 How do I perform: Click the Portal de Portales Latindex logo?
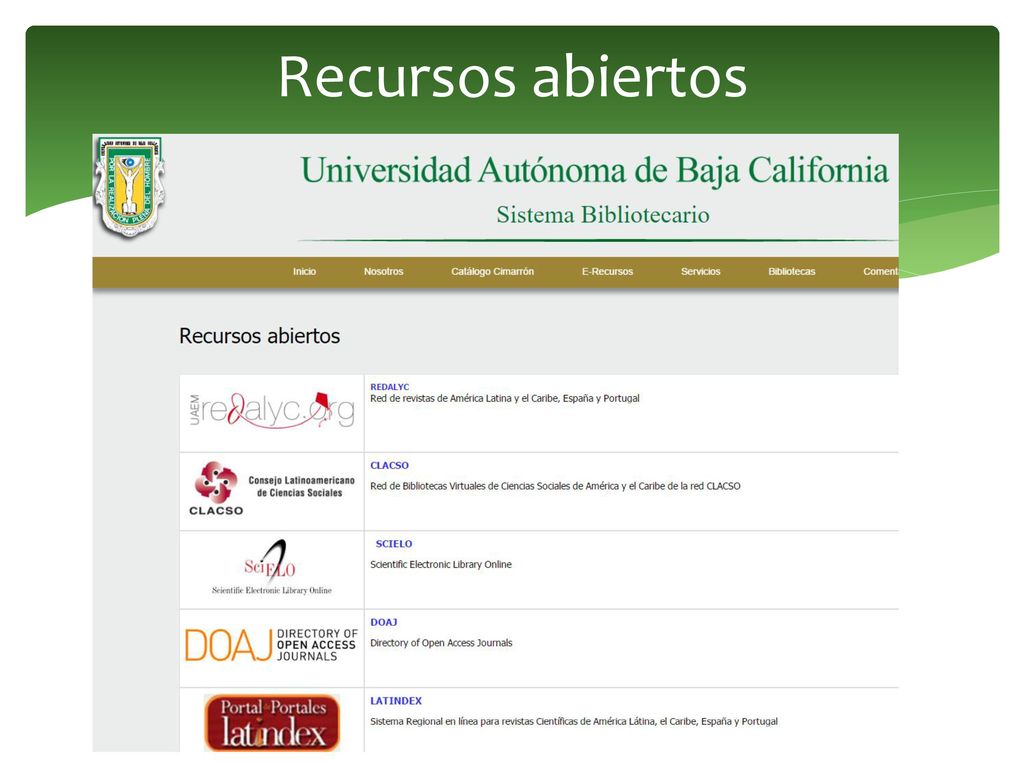pyautogui.click(x=272, y=722)
